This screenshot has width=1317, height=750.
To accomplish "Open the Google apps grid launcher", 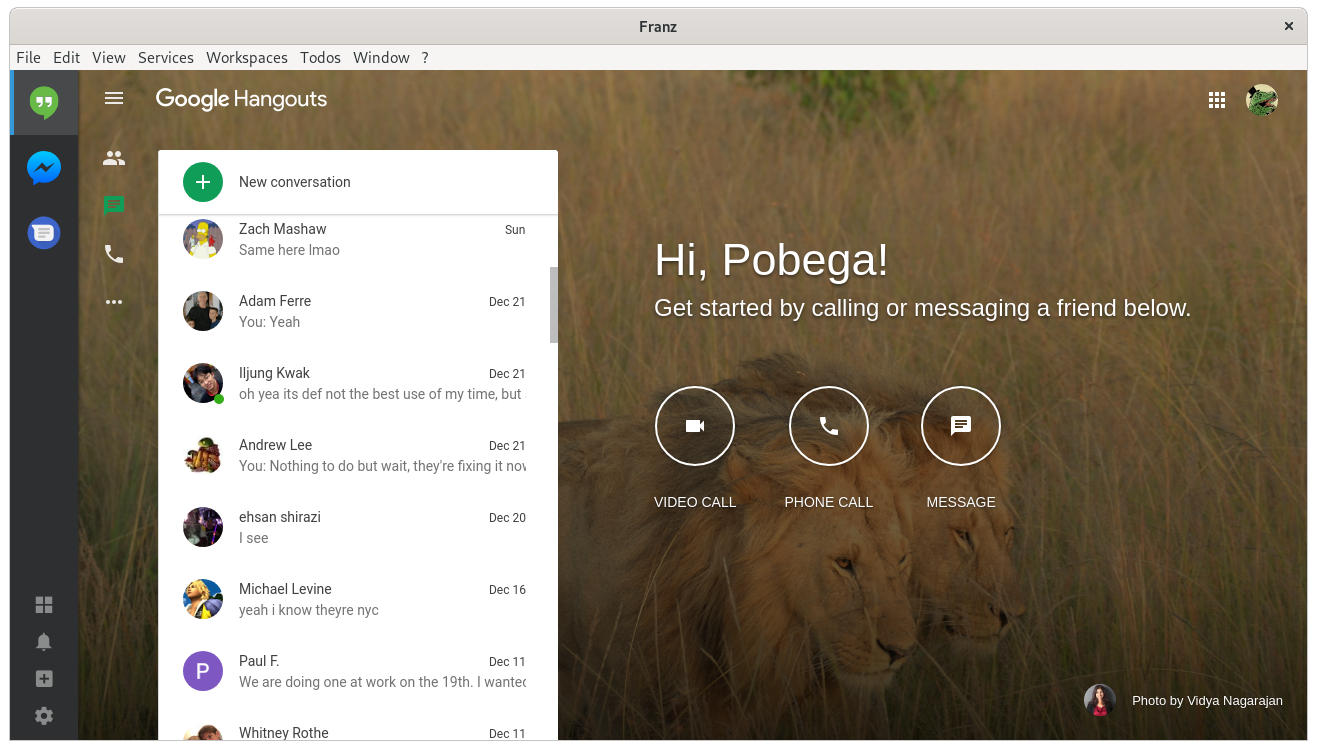I will tap(1217, 99).
